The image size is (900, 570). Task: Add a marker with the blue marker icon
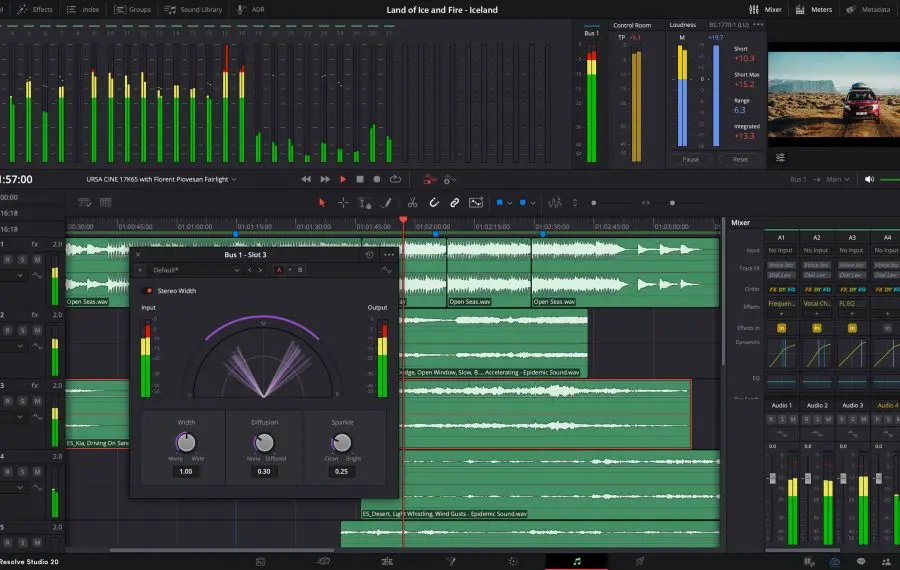pyautogui.click(x=523, y=203)
